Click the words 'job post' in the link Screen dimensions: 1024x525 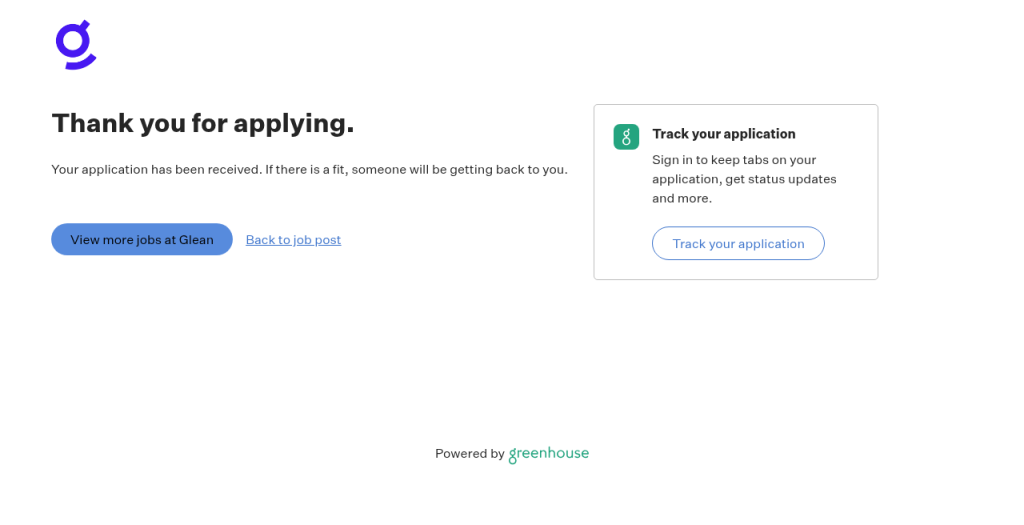317,240
